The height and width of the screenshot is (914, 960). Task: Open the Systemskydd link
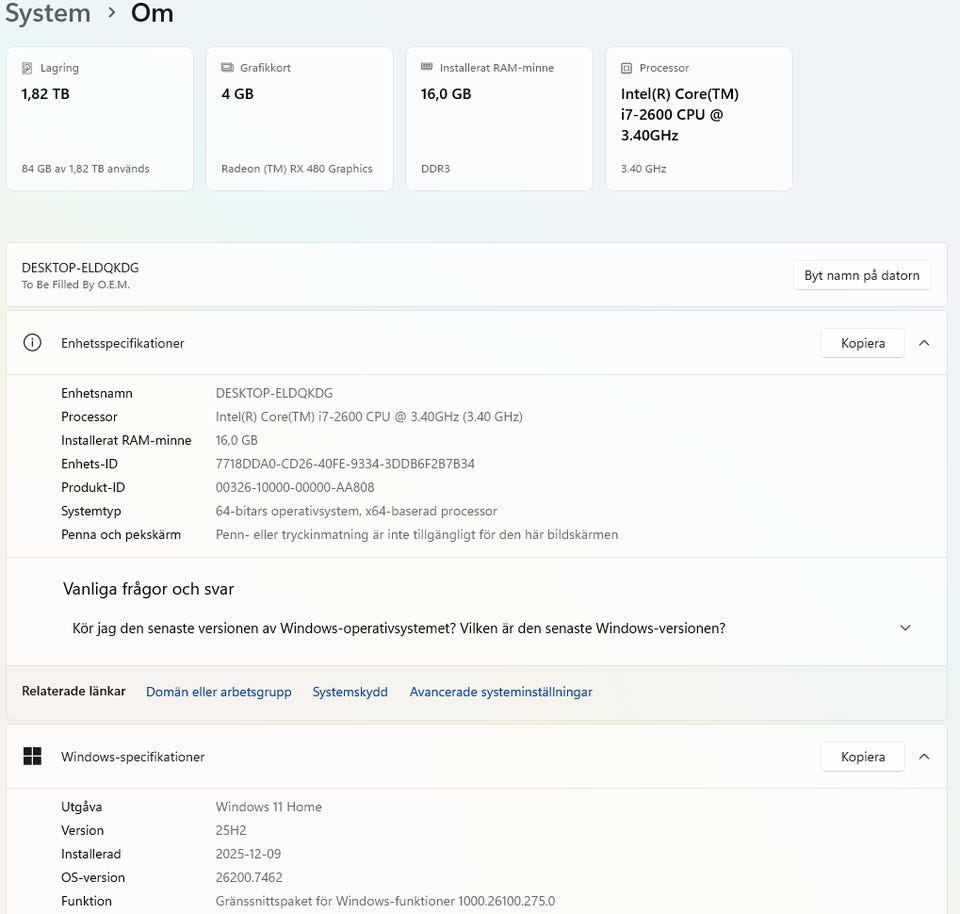point(350,692)
